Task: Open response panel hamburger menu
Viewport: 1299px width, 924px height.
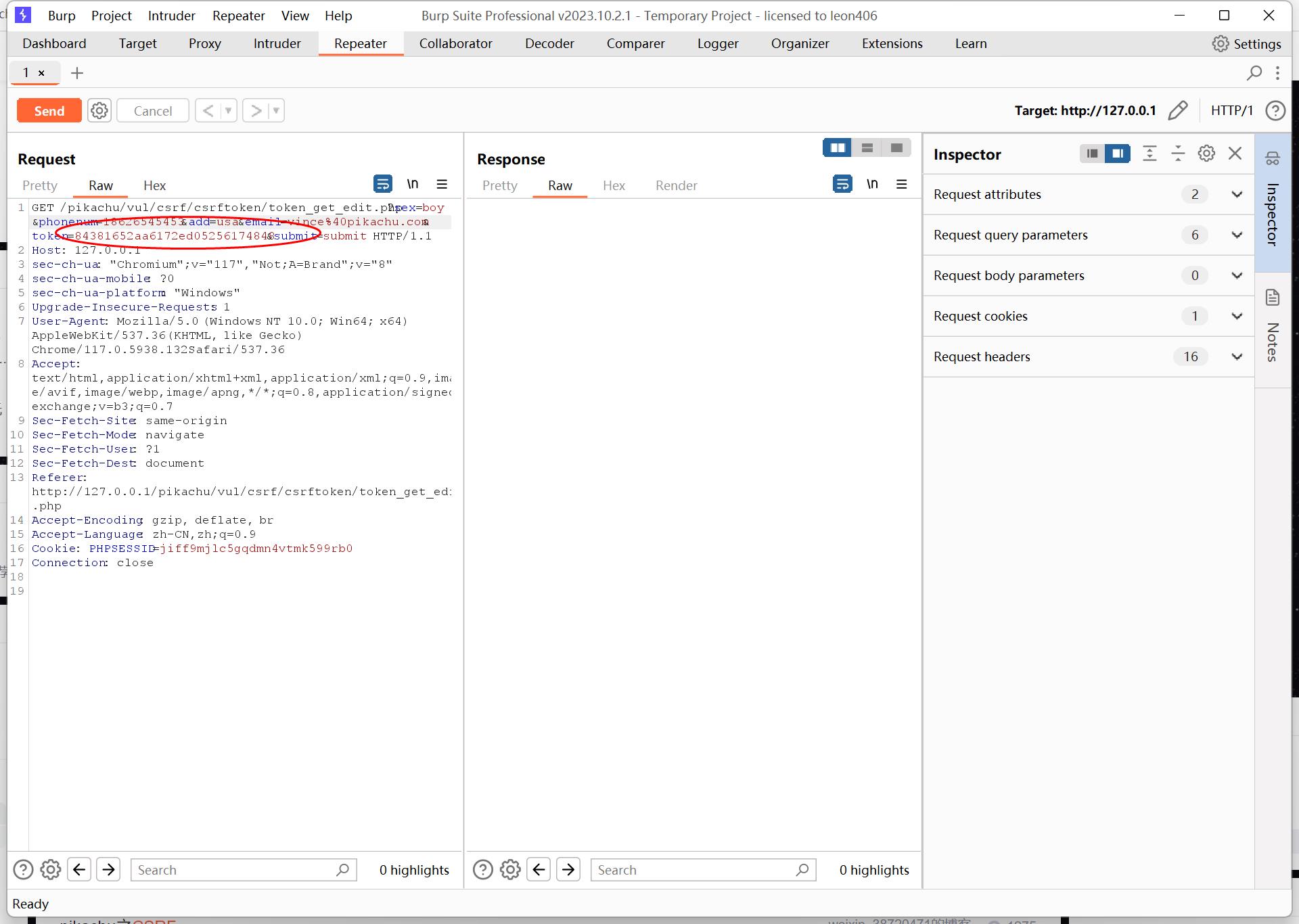Action: click(x=902, y=184)
